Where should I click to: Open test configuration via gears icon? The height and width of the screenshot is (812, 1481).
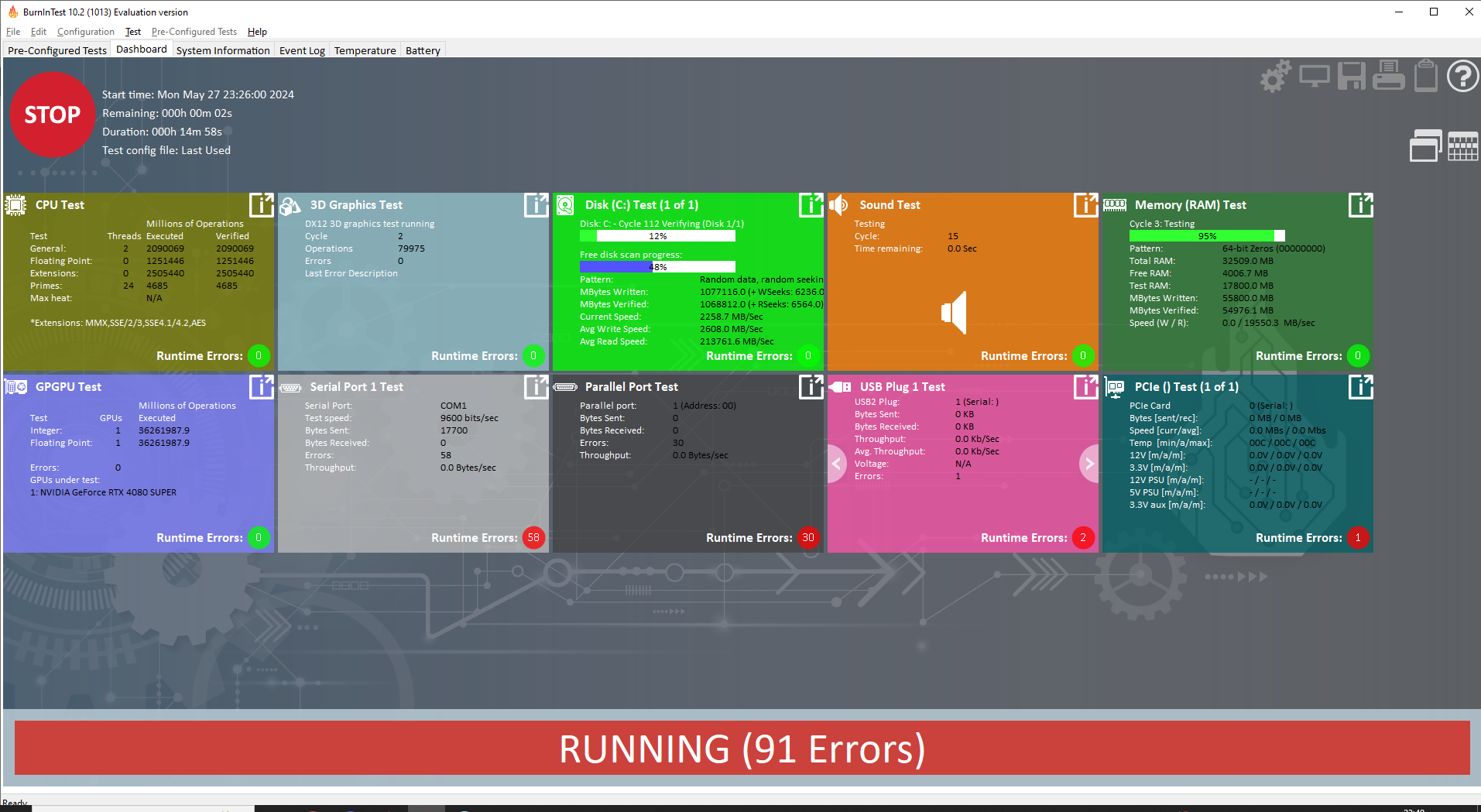[x=1275, y=76]
